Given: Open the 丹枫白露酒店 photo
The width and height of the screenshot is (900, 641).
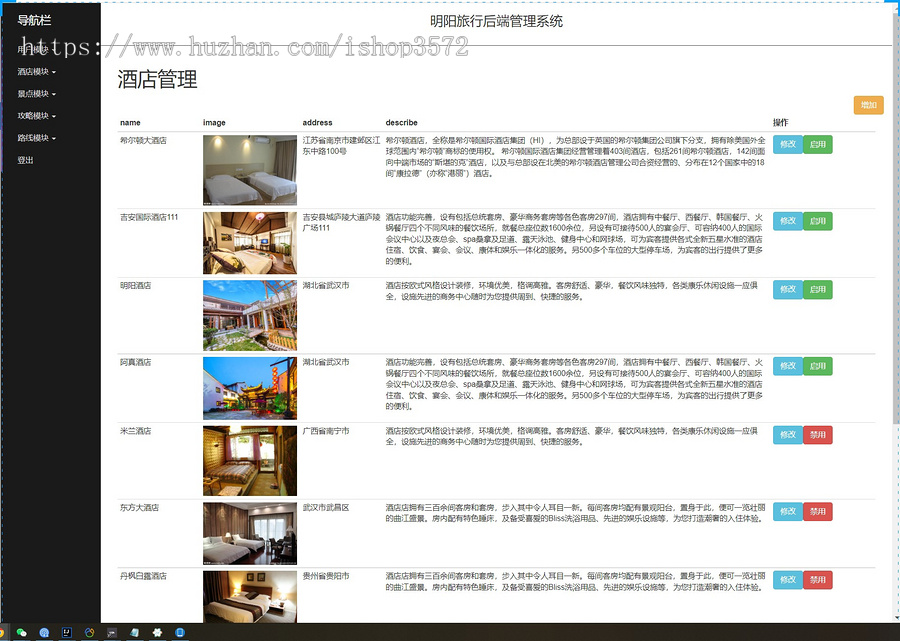Looking at the screenshot, I should tap(250, 597).
